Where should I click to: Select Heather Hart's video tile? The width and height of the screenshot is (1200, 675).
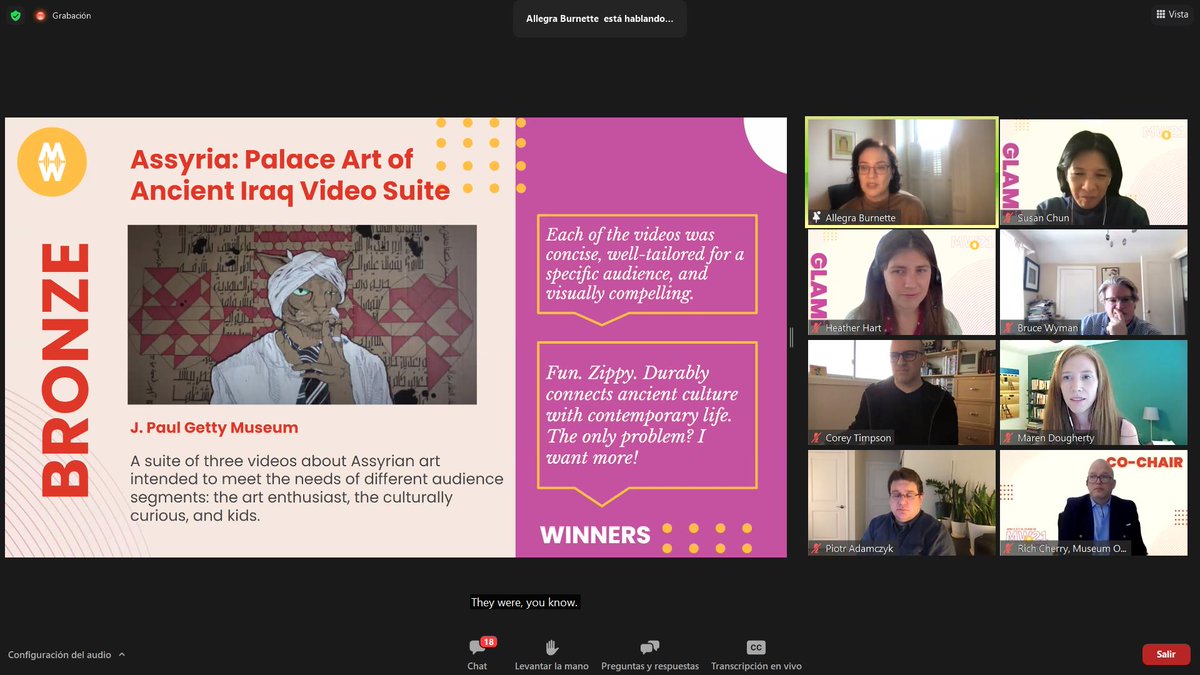[902, 282]
